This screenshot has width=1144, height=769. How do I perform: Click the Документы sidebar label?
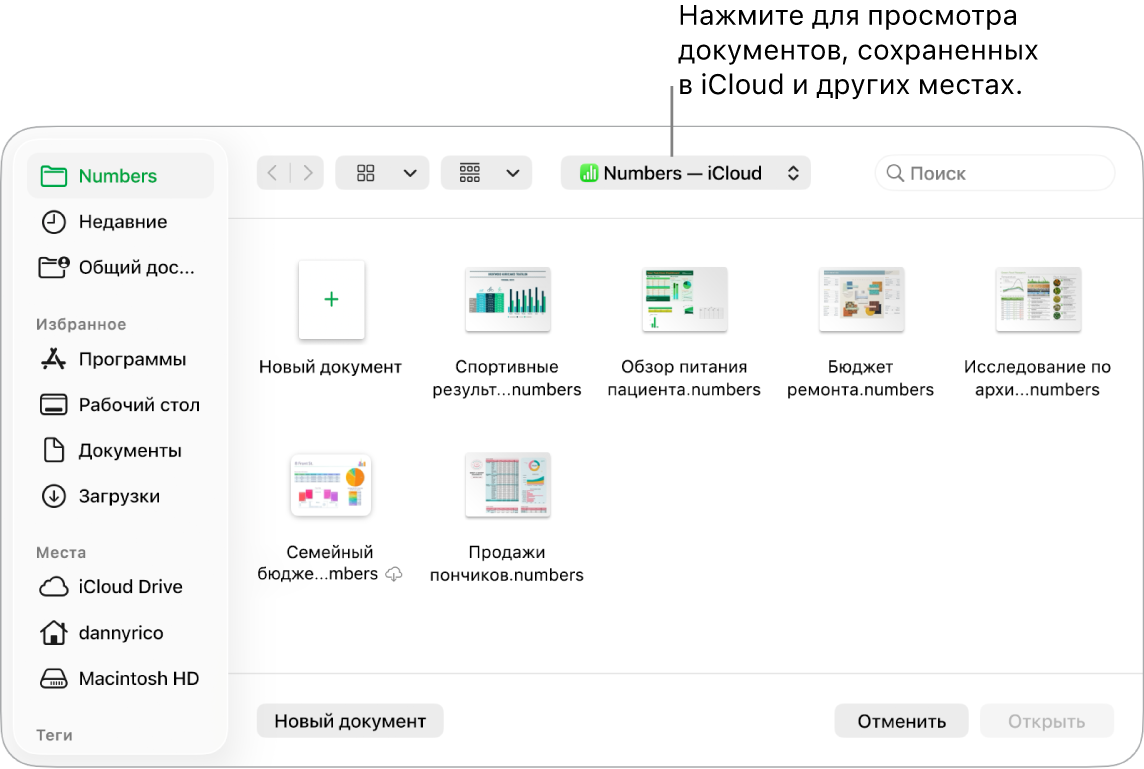coord(130,451)
